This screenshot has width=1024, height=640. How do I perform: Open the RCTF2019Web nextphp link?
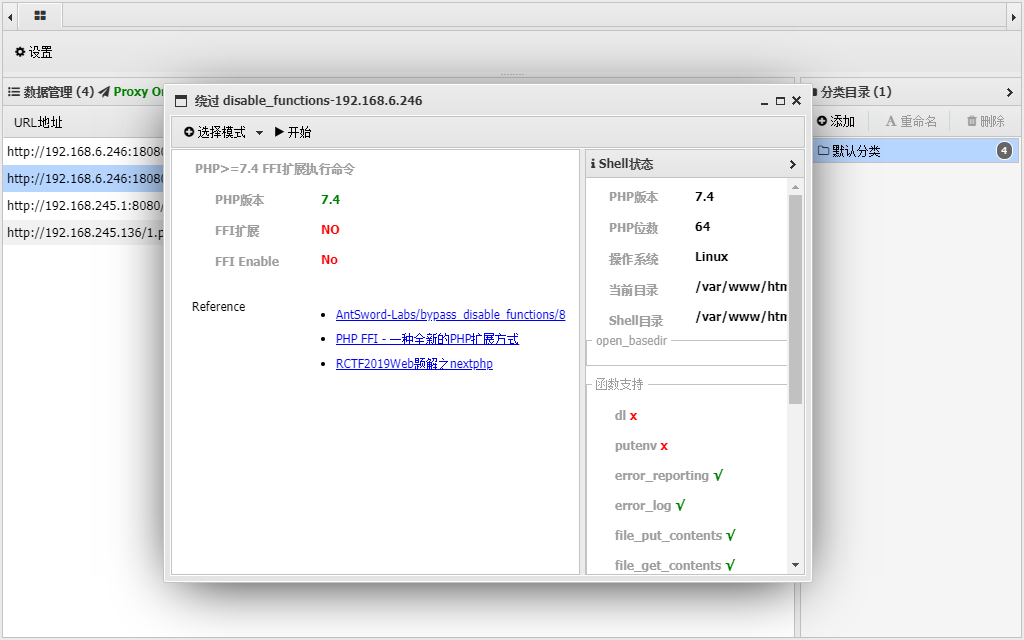point(414,364)
